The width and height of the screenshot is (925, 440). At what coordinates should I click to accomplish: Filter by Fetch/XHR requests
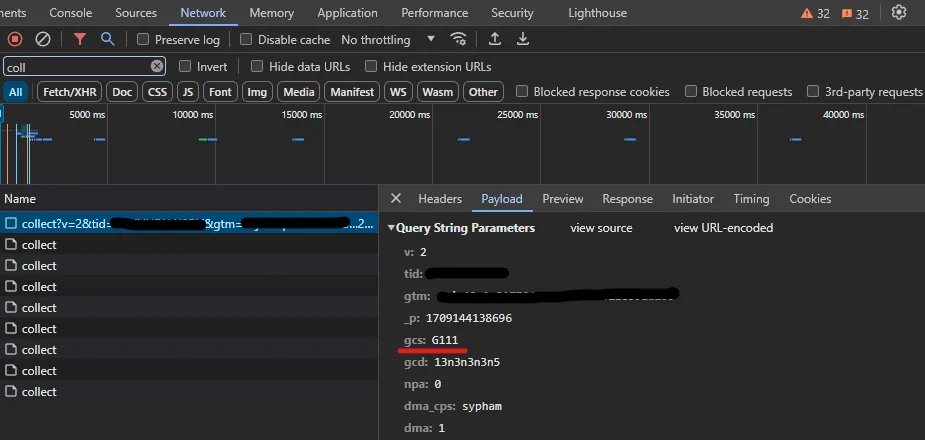point(70,91)
